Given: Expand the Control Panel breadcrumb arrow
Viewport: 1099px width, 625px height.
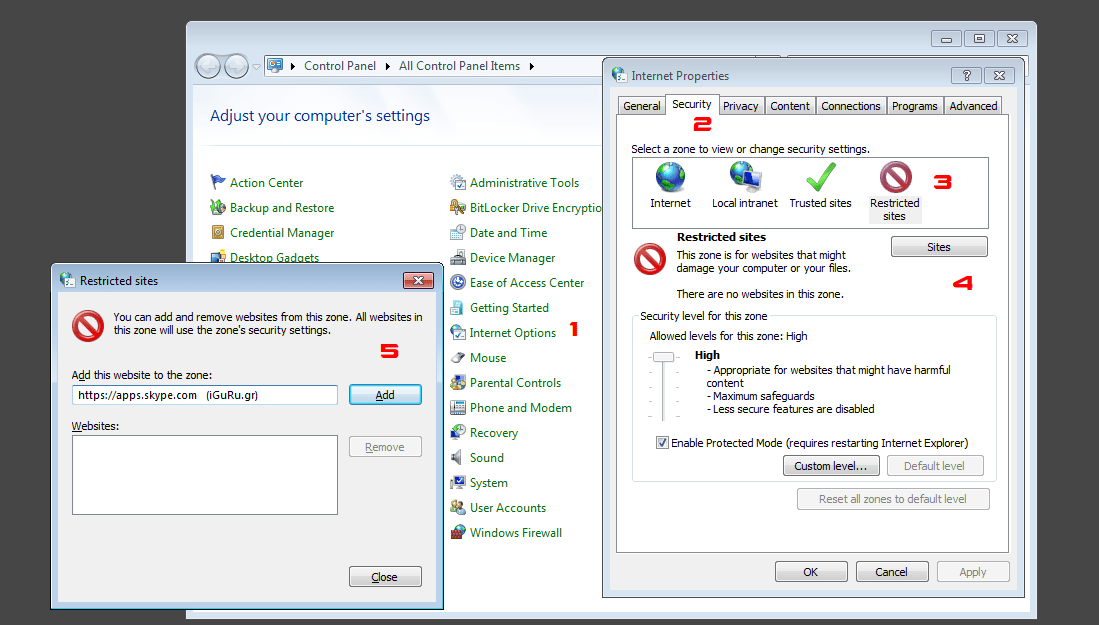Looking at the screenshot, I should (388, 66).
